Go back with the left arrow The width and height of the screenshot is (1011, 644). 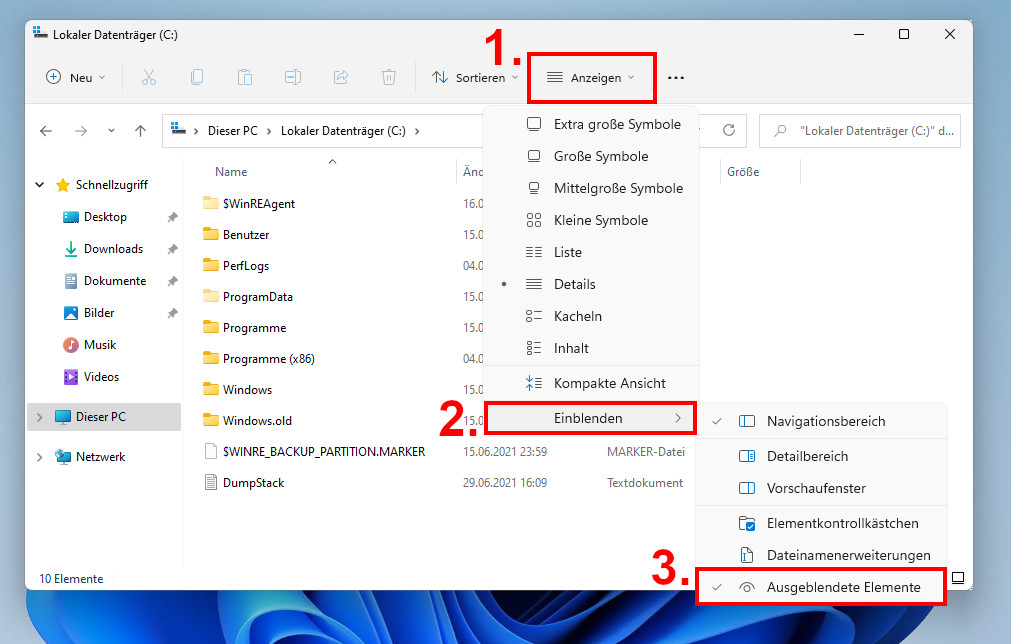click(46, 131)
